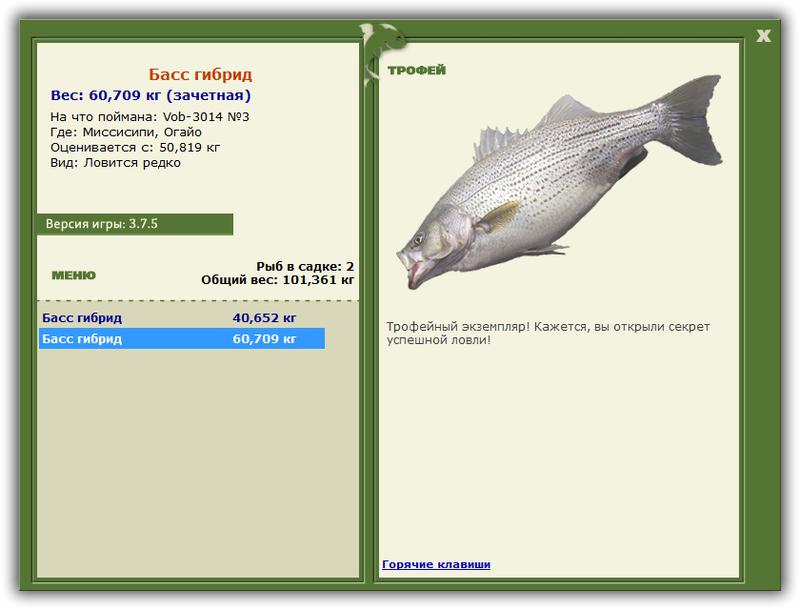Open the МЕНЮ menu

tap(73, 275)
